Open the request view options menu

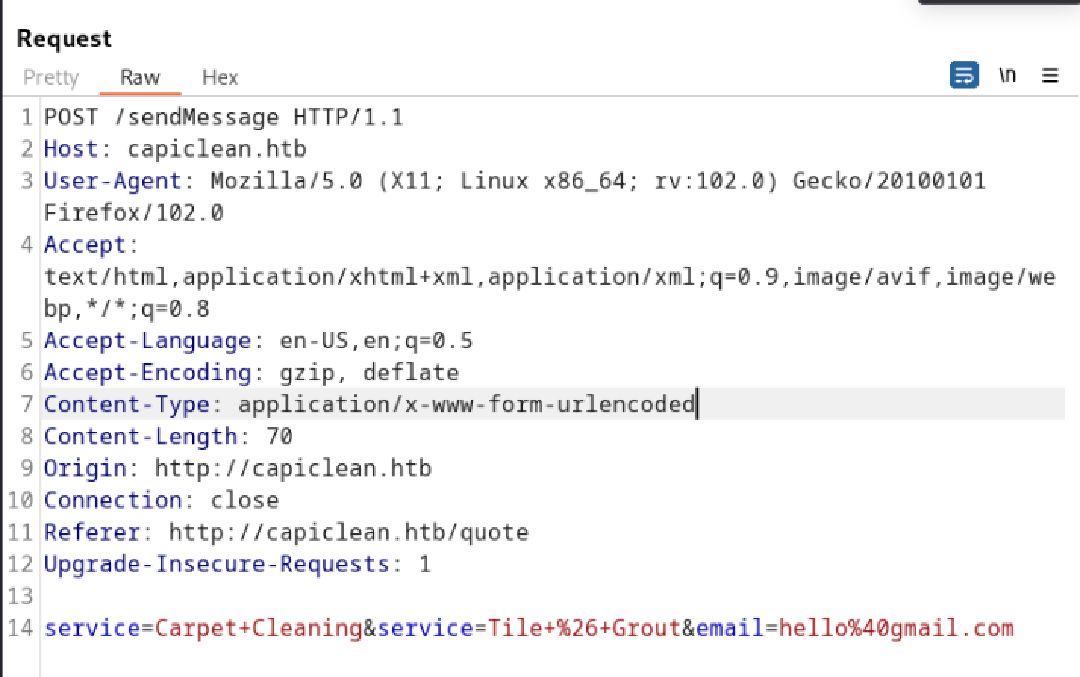pos(1049,75)
